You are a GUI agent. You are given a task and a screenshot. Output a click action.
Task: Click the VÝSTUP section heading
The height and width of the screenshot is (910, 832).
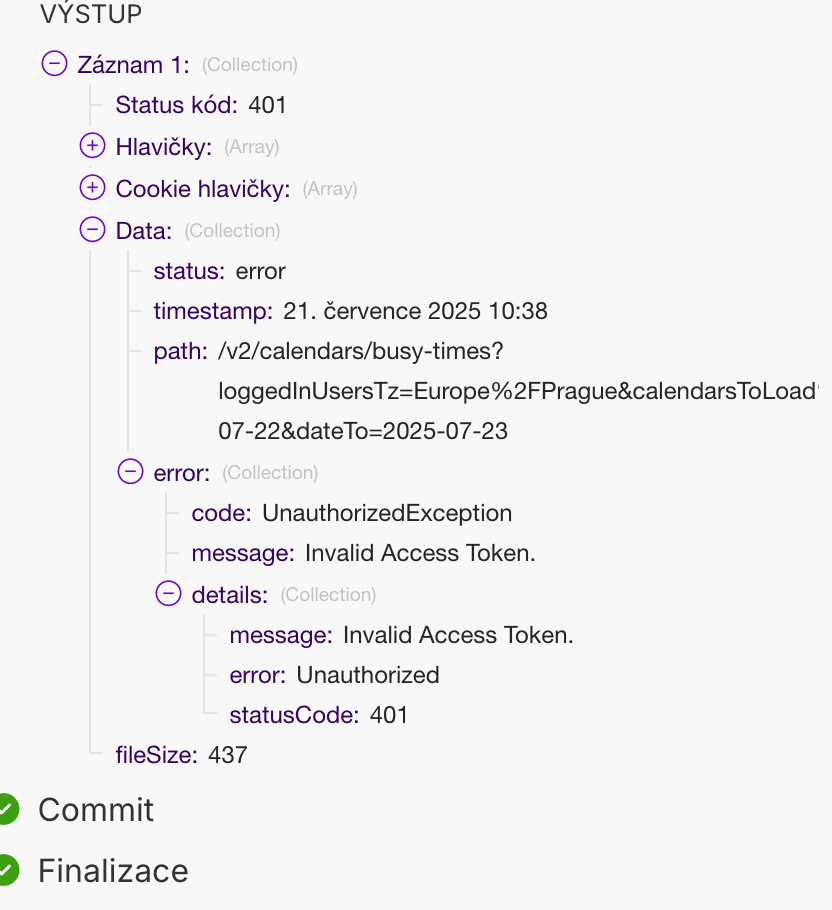91,14
